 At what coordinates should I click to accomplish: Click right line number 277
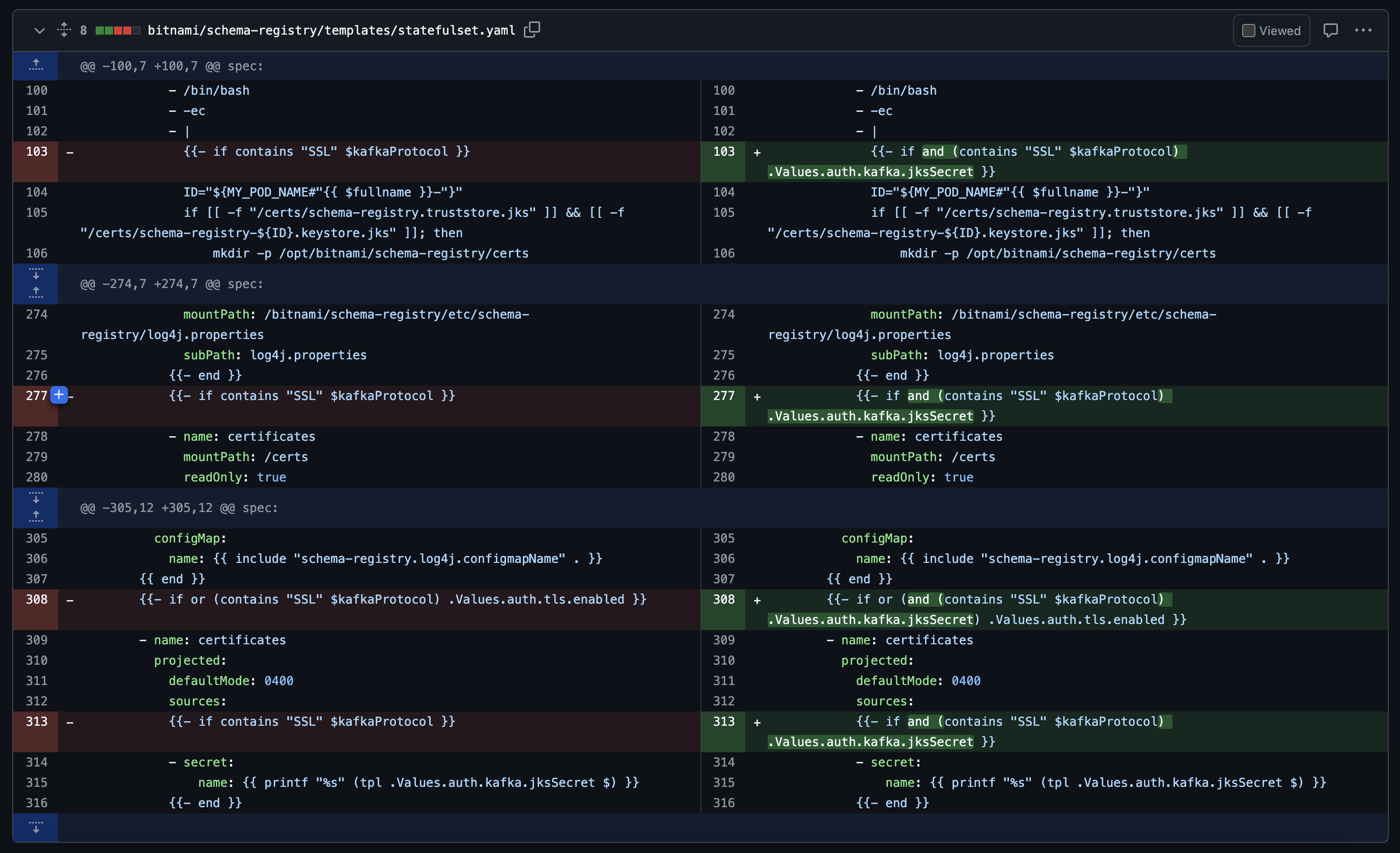click(723, 396)
